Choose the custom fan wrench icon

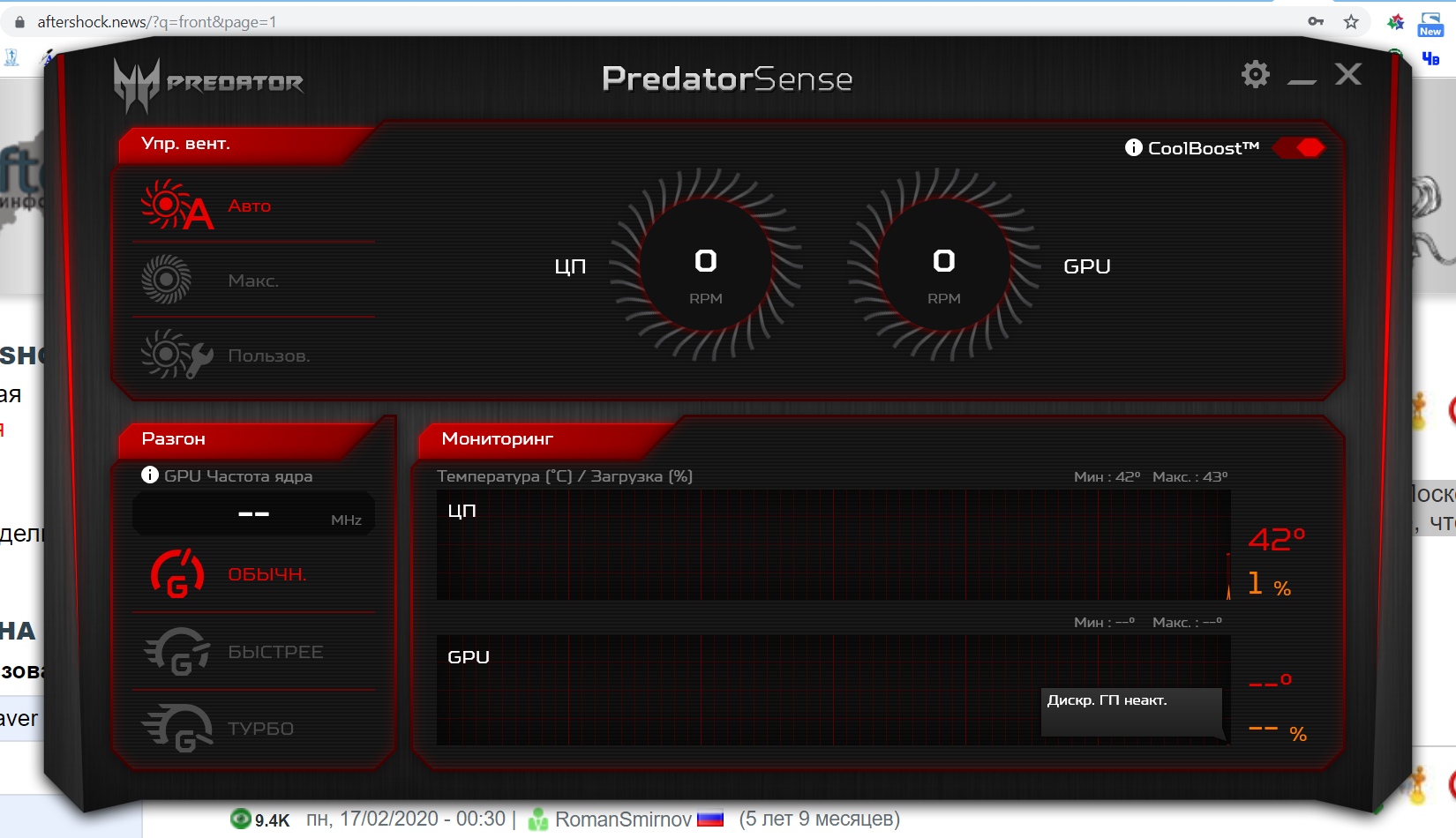coord(176,355)
